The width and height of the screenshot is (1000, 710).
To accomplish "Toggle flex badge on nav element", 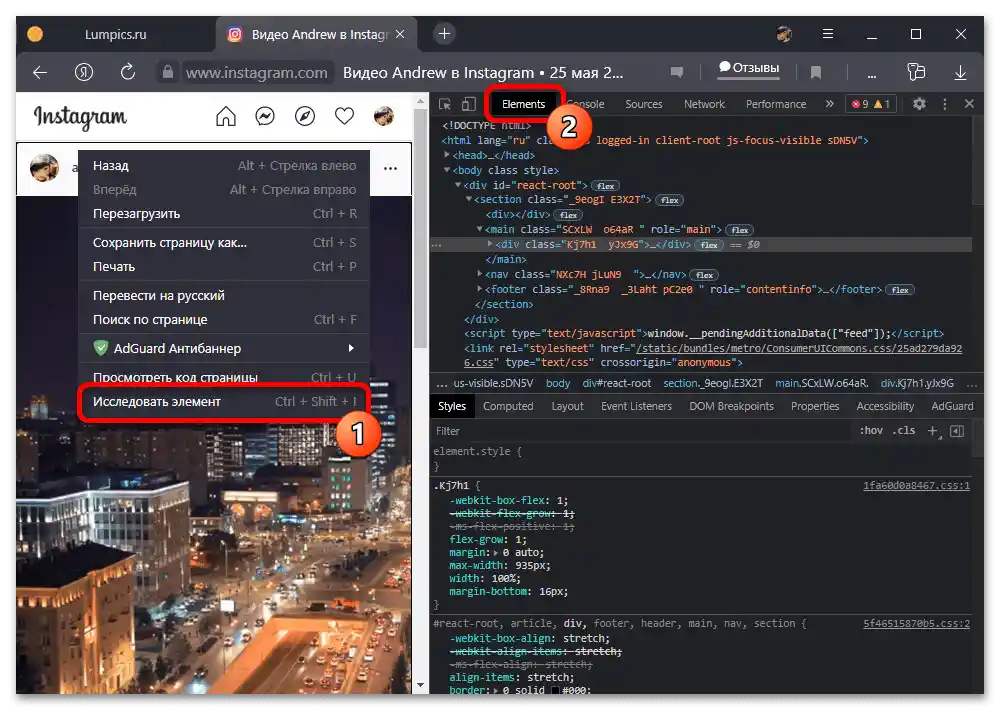I will [704, 275].
